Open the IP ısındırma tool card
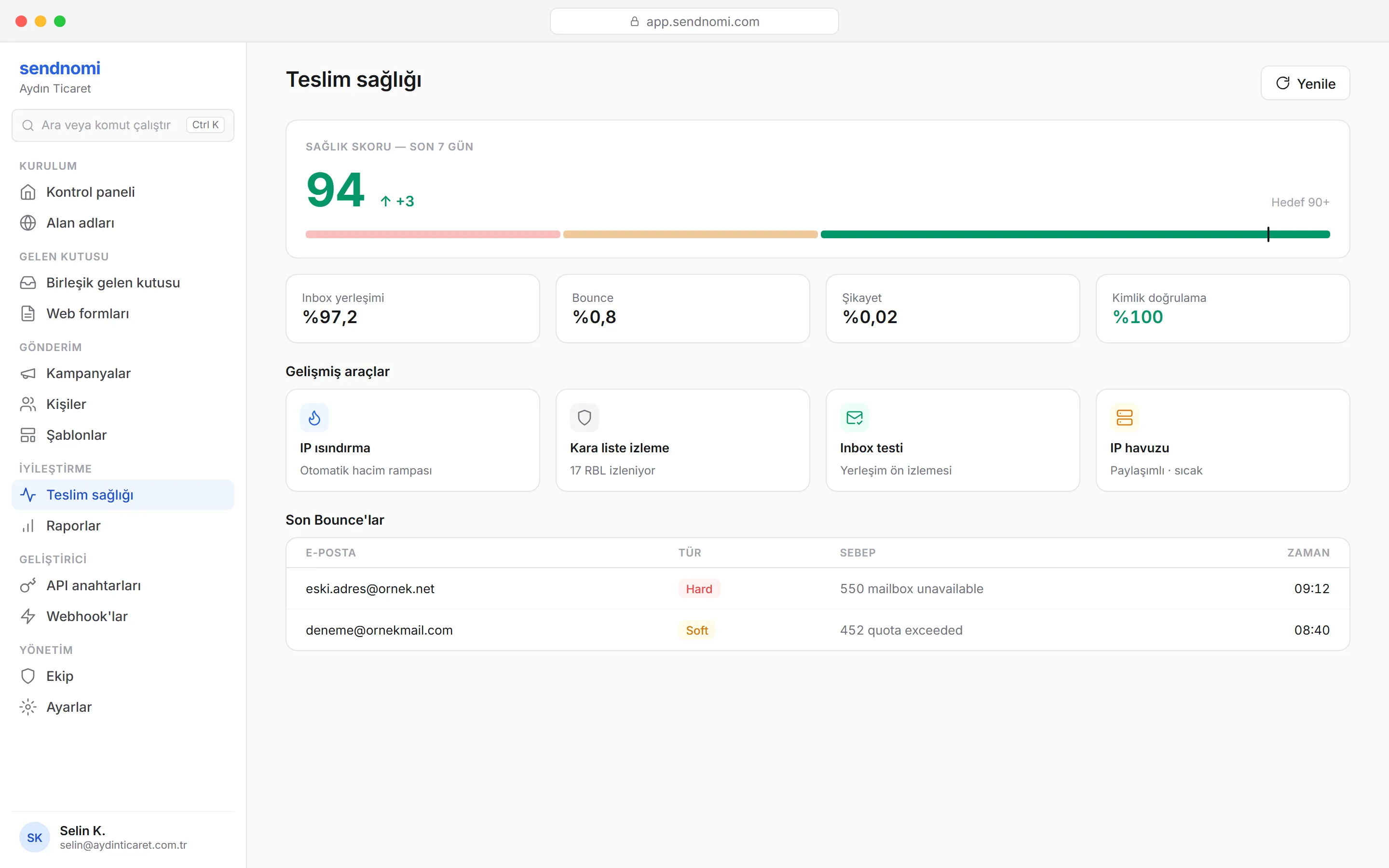The image size is (1389, 868). point(413,440)
